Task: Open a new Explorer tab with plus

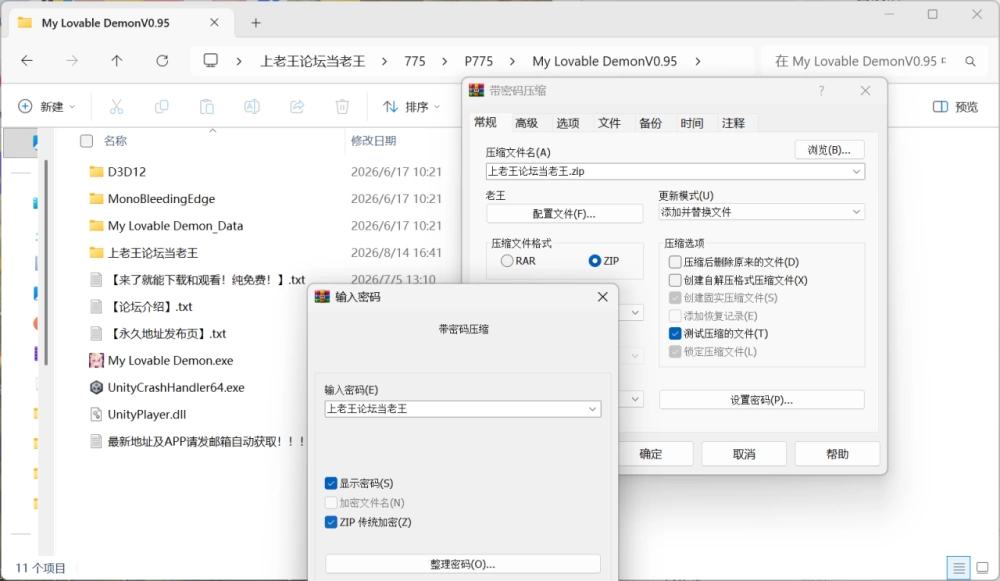Action: tap(256, 23)
